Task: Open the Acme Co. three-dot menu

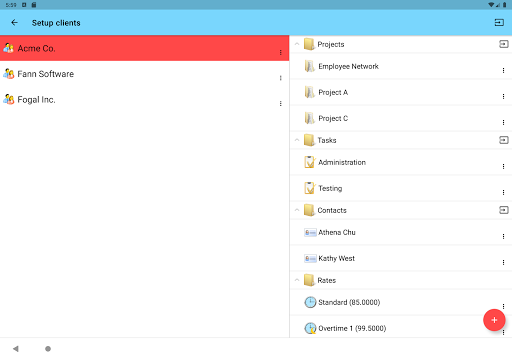Action: pyautogui.click(x=281, y=52)
